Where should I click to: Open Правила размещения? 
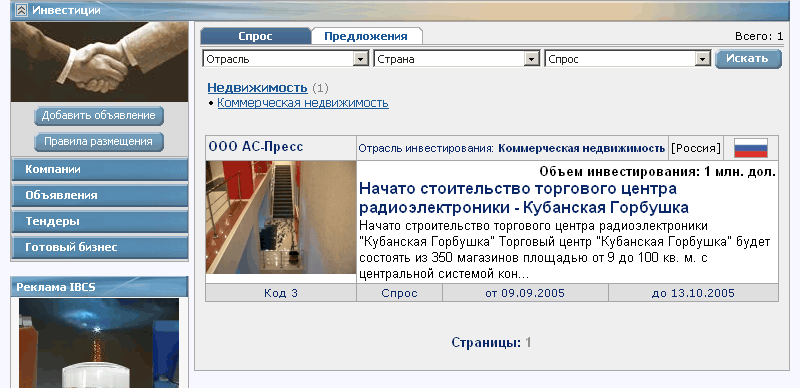point(98,142)
